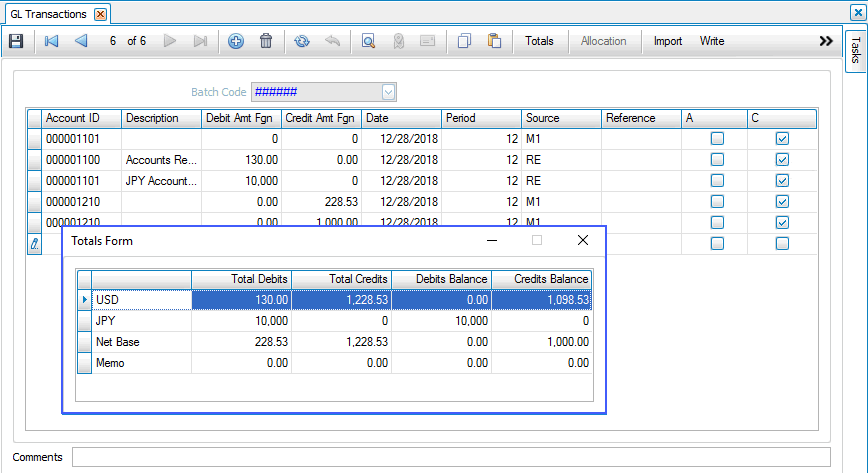Click the Write button
This screenshot has width=868, height=473.
(x=712, y=41)
